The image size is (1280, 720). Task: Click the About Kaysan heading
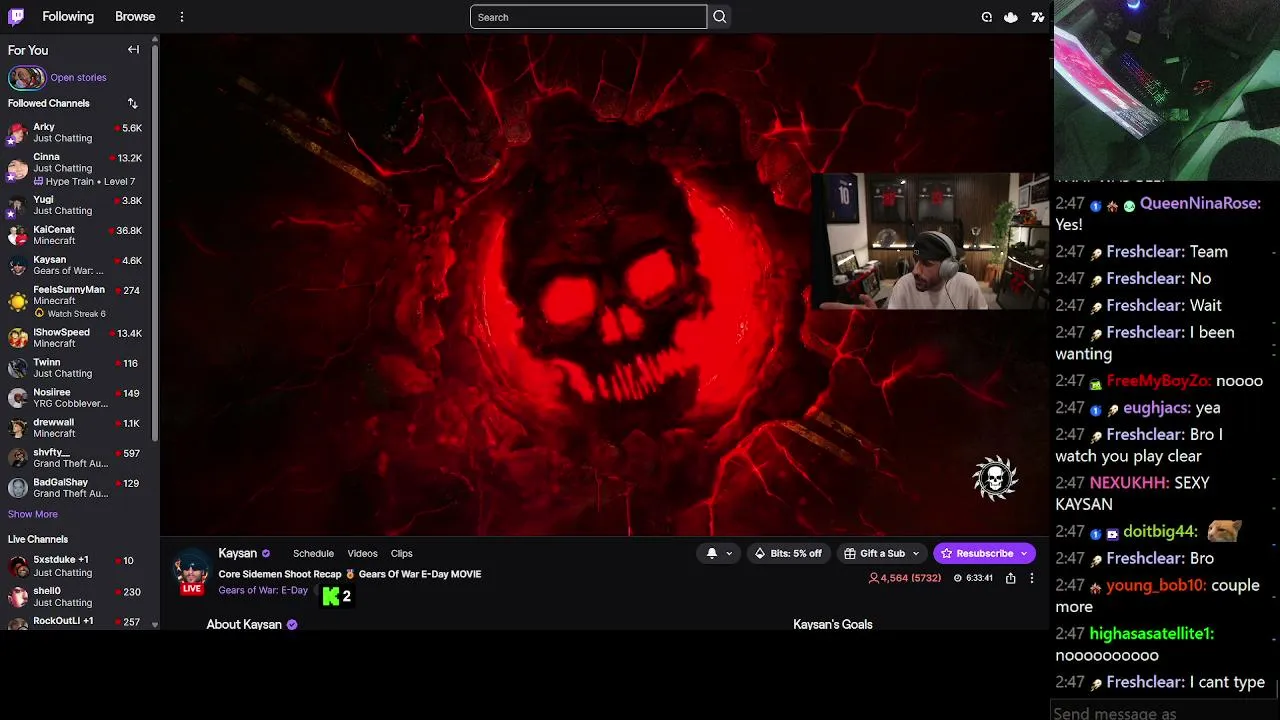click(244, 624)
